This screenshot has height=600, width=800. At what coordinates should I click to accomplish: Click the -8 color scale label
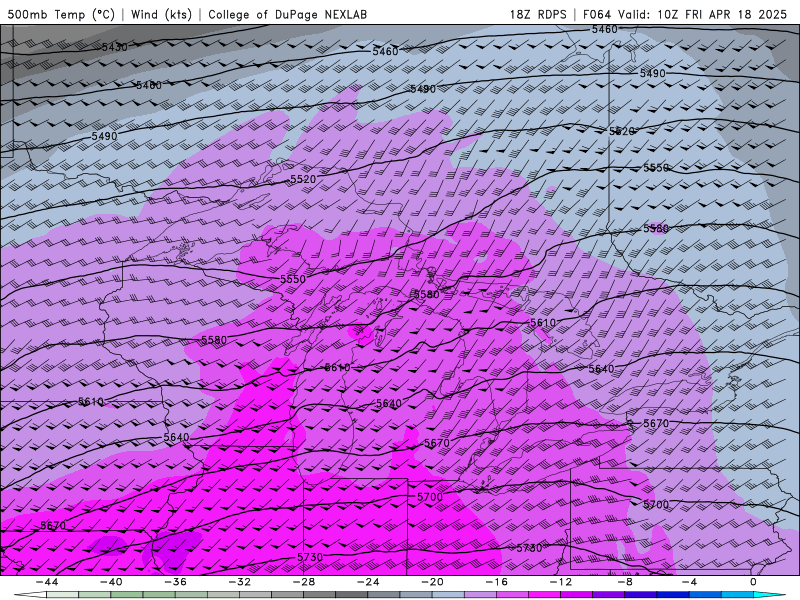pyautogui.click(x=626, y=582)
